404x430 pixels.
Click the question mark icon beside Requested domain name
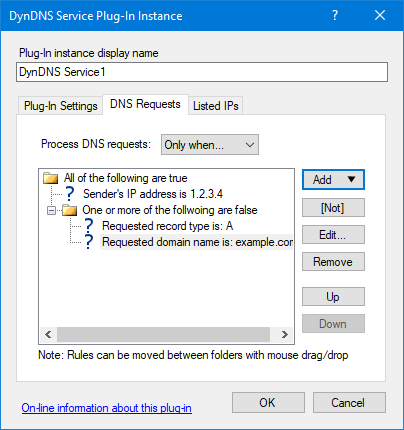88,242
